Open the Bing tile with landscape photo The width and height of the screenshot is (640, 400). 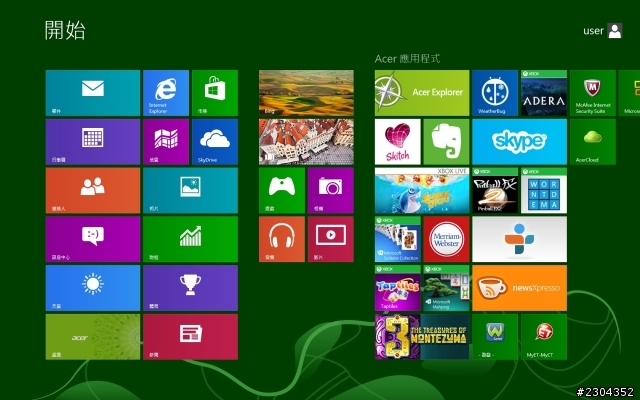306,93
